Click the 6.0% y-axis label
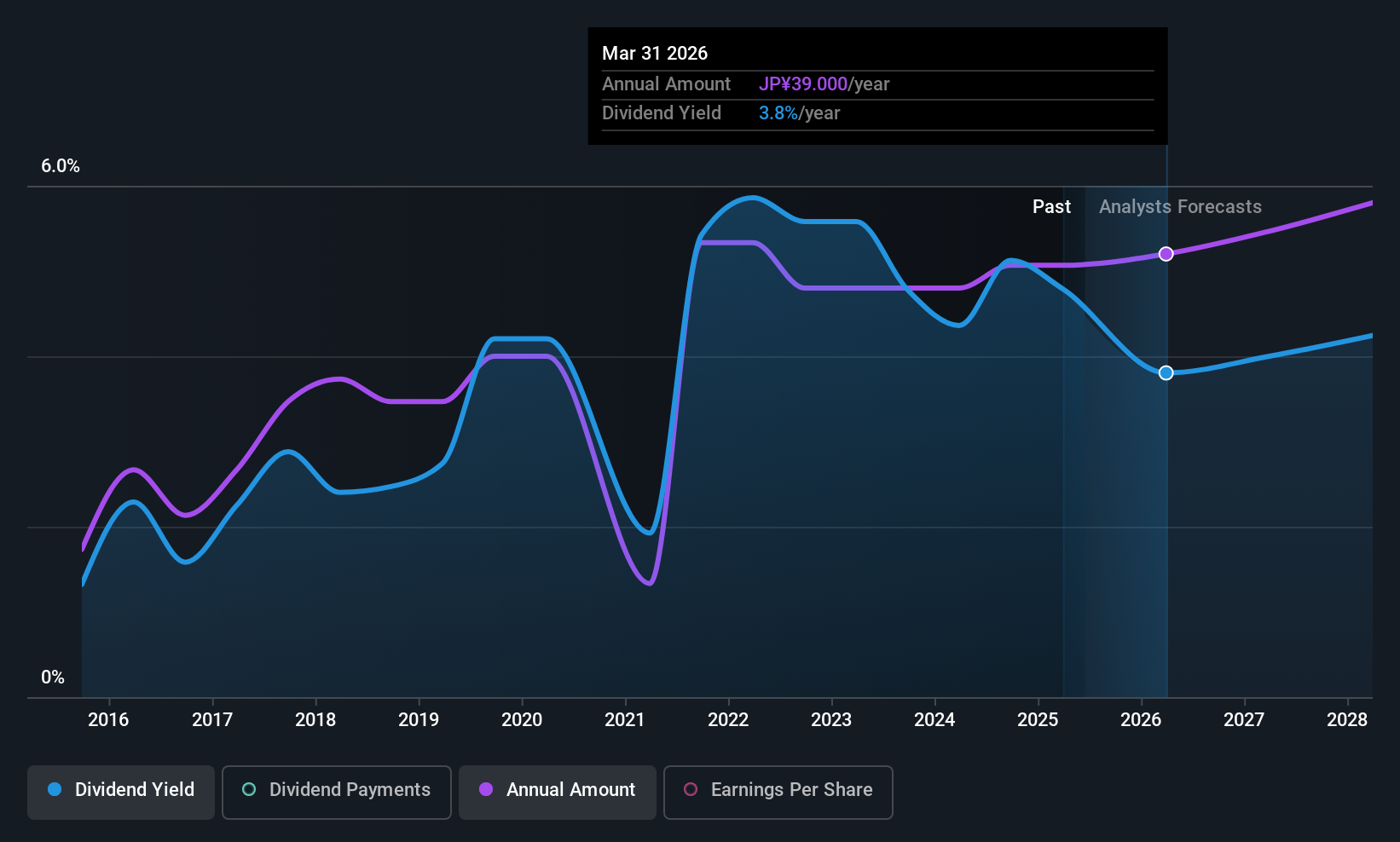This screenshot has width=1400, height=842. [61, 166]
